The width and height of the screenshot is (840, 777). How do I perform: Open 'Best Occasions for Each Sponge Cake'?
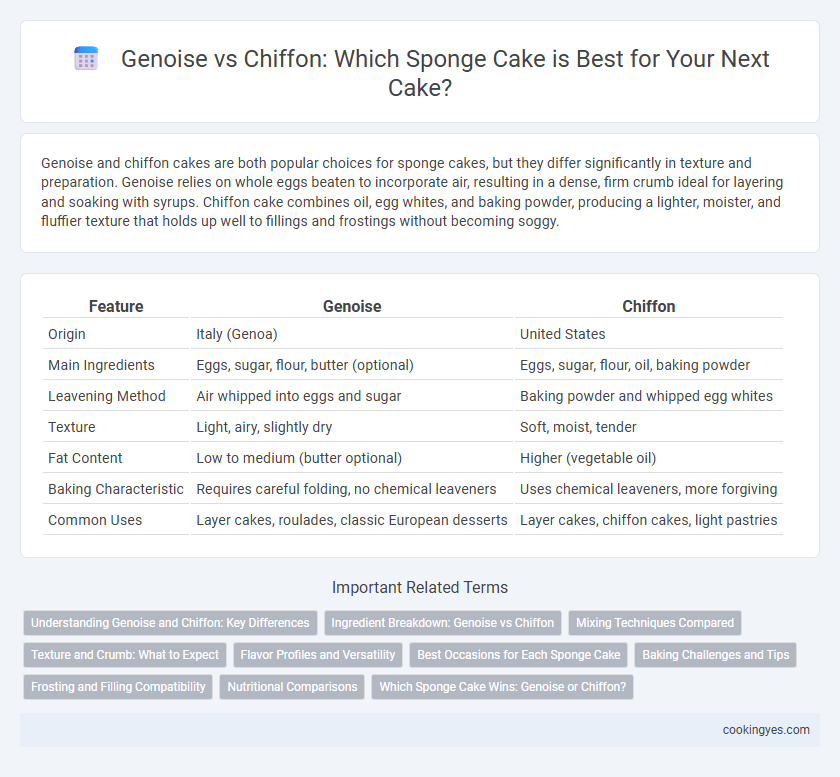519,655
